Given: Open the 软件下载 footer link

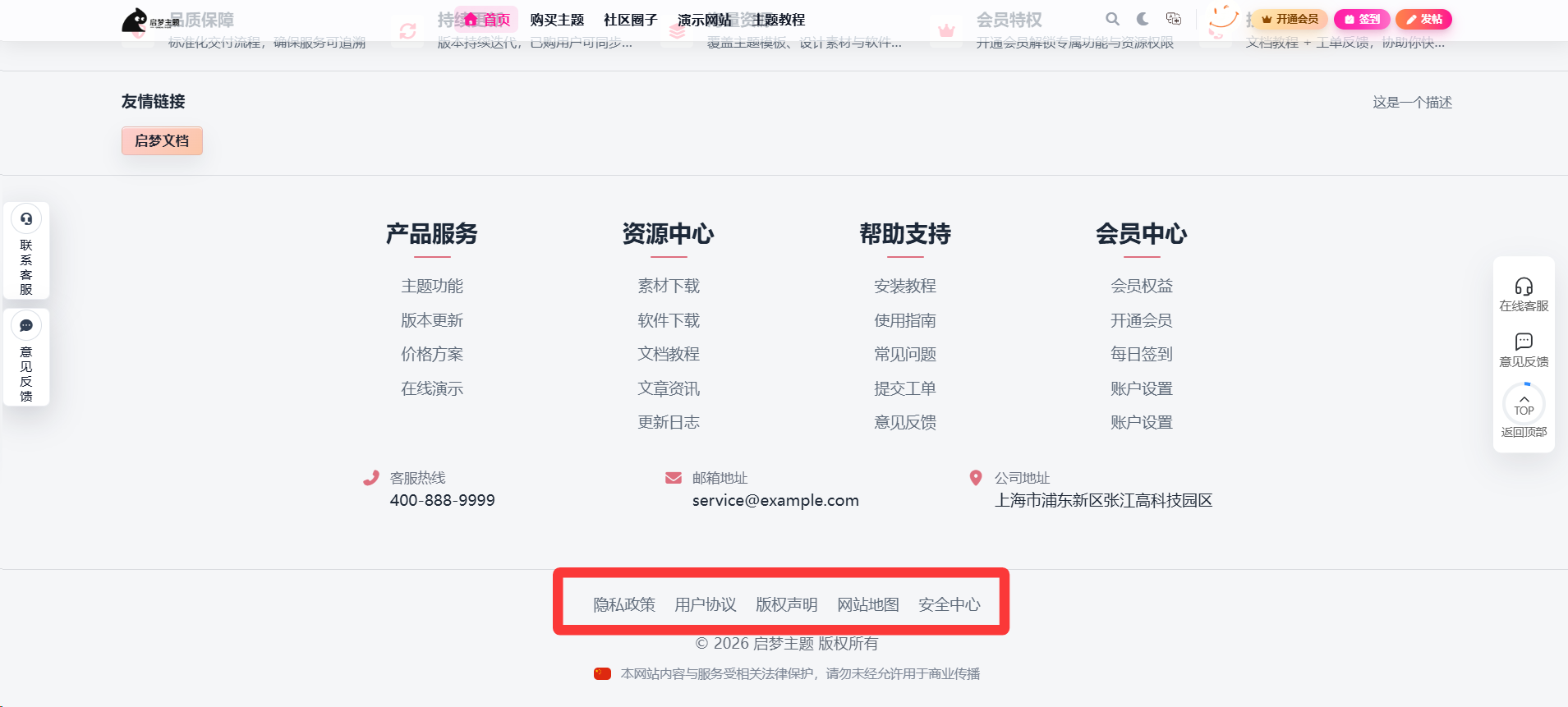Looking at the screenshot, I should (x=669, y=320).
